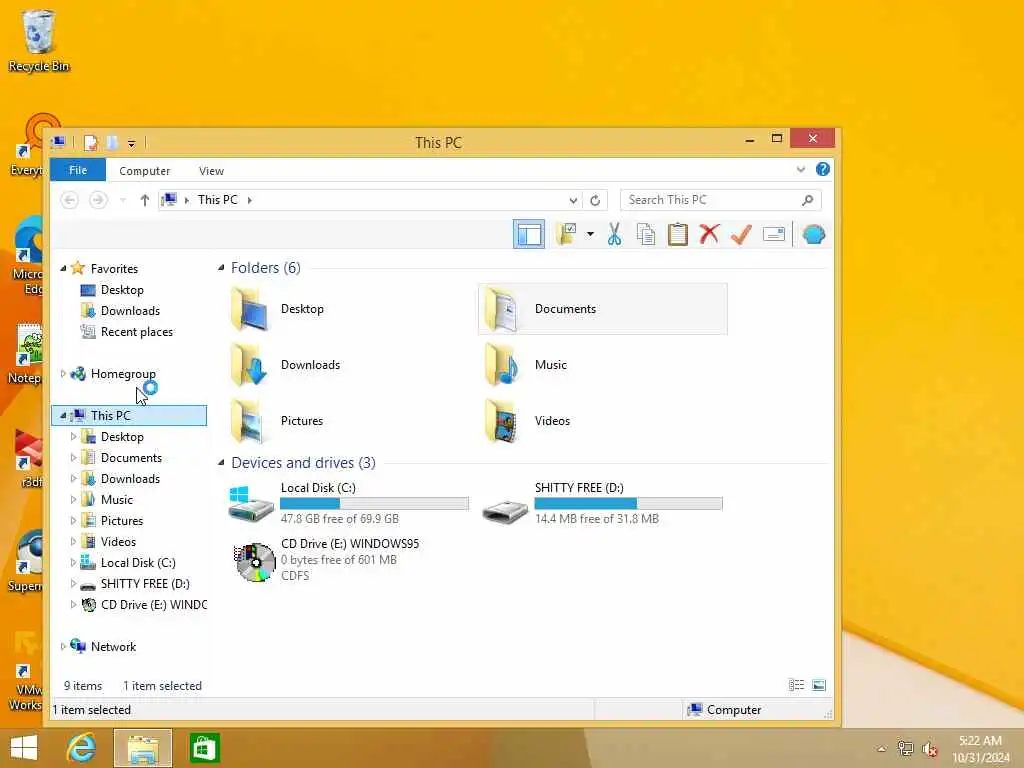Open the Computer ribbon tab
The width and height of the screenshot is (1024, 768).
(x=144, y=170)
